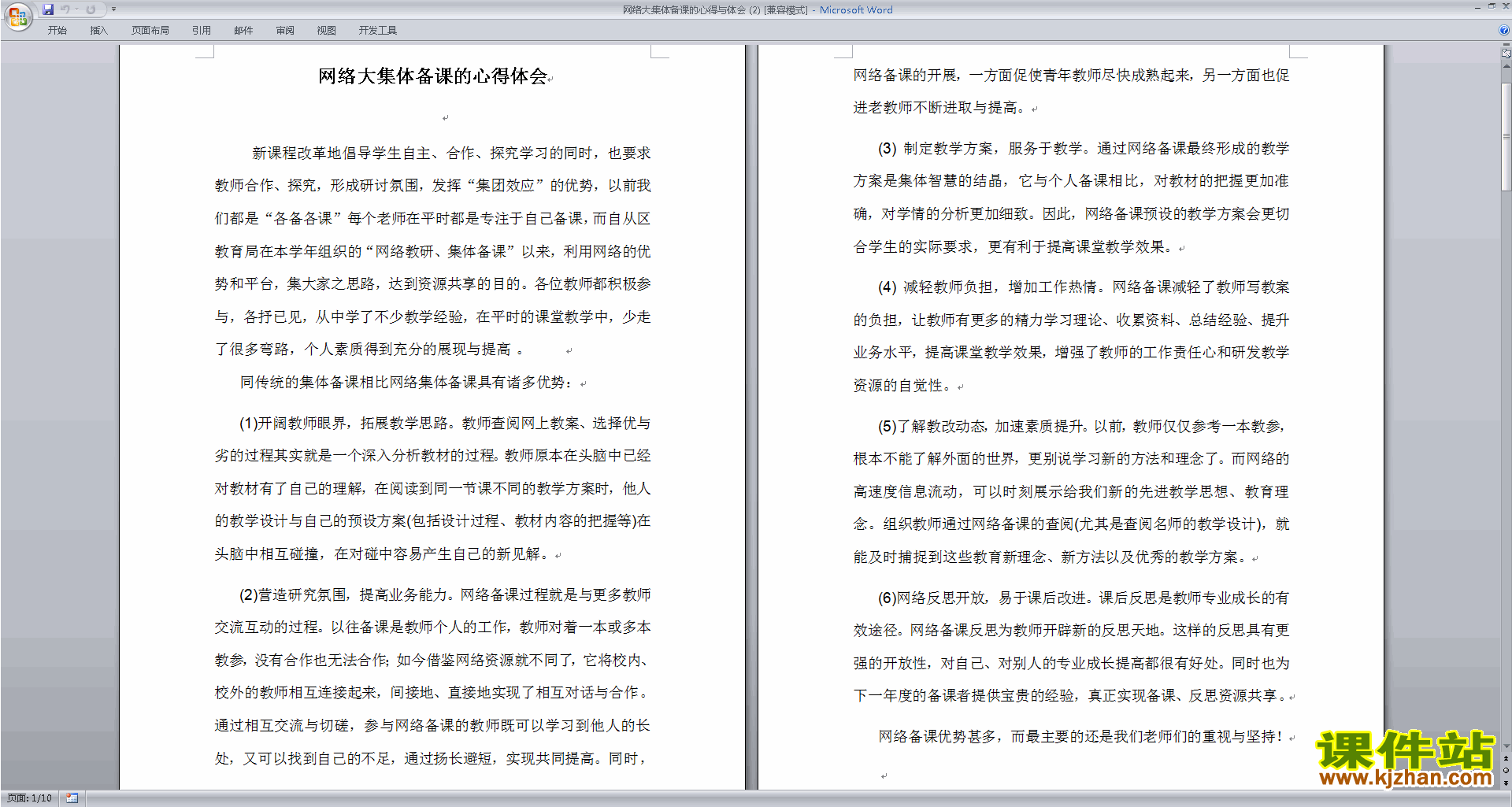Click the line 网络备课的开展 on page two
1512x807 pixels.
tap(1071, 76)
